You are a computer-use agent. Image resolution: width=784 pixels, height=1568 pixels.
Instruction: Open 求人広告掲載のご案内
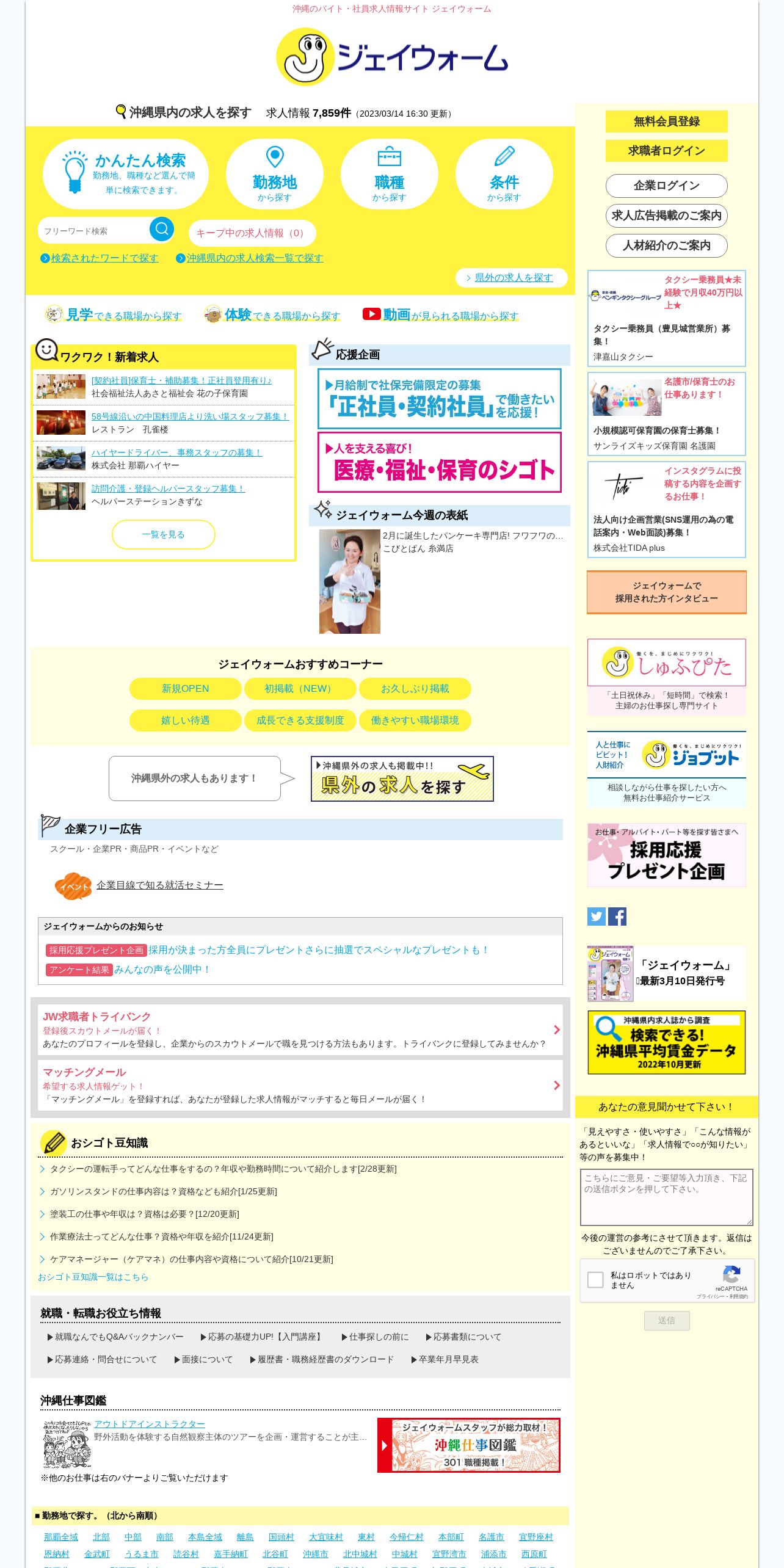point(667,216)
